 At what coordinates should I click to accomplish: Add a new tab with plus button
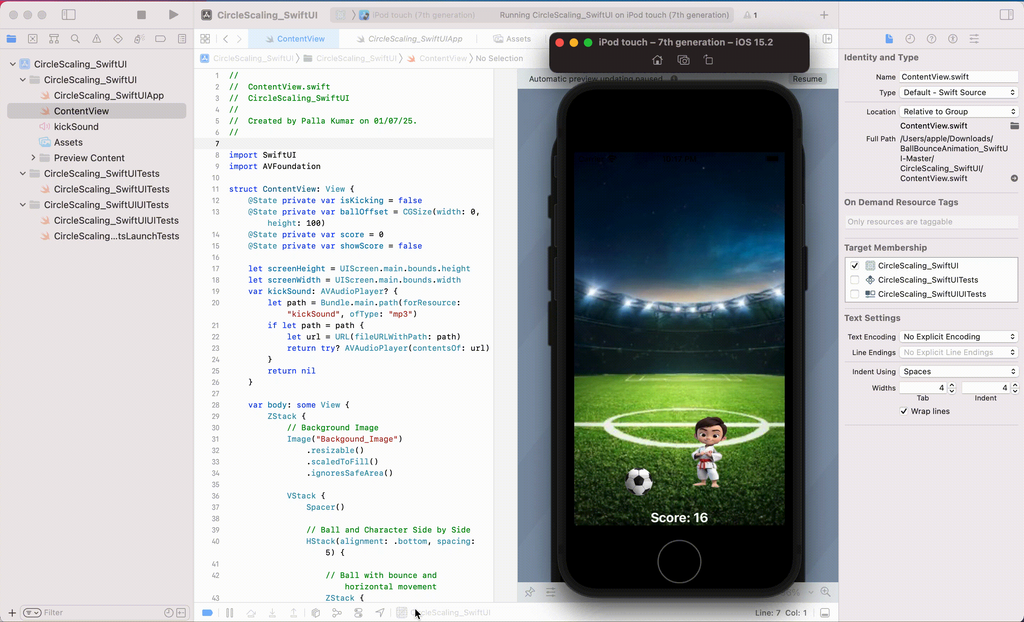click(824, 14)
